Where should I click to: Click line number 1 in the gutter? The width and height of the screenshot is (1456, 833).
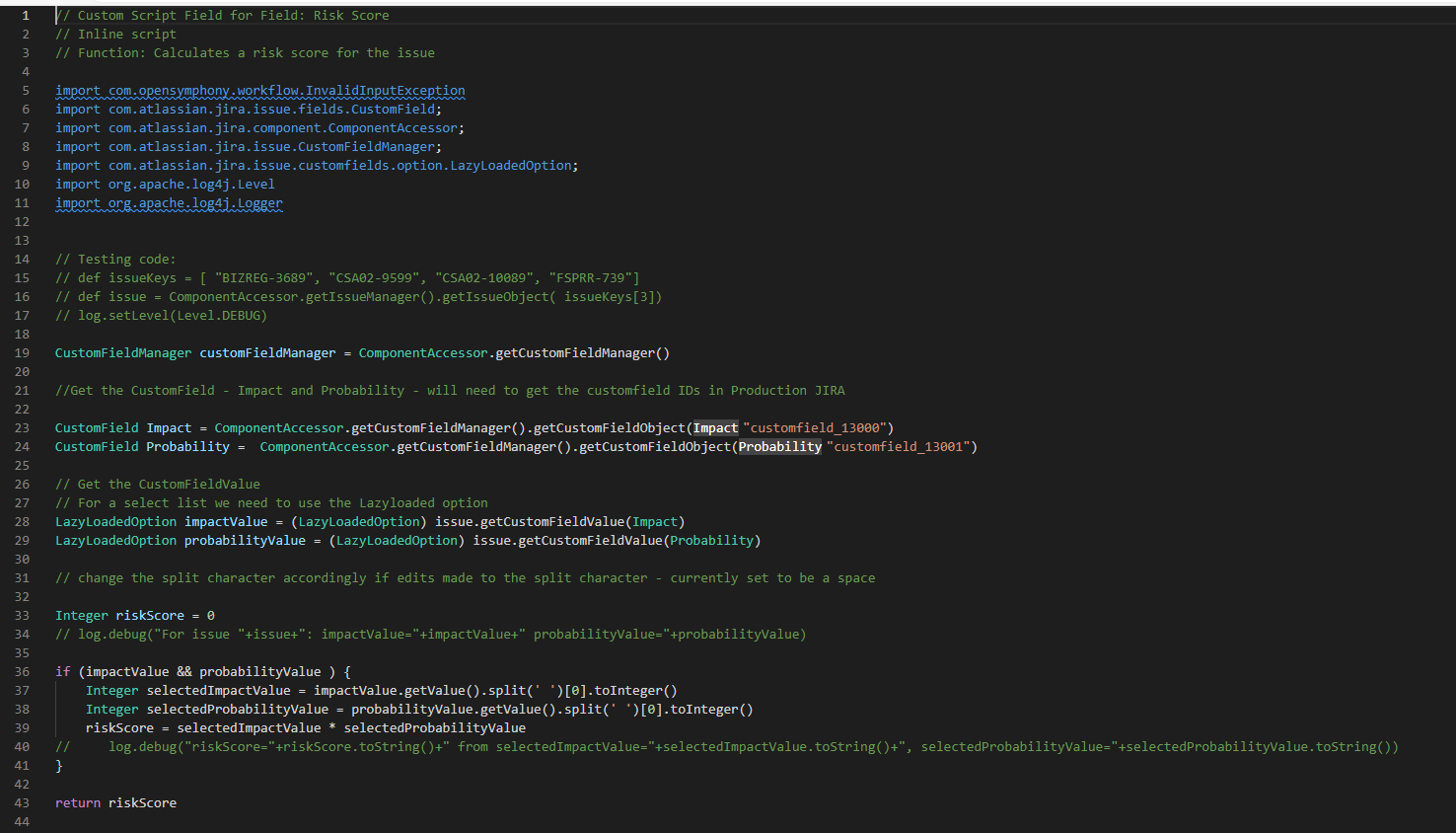(x=26, y=16)
